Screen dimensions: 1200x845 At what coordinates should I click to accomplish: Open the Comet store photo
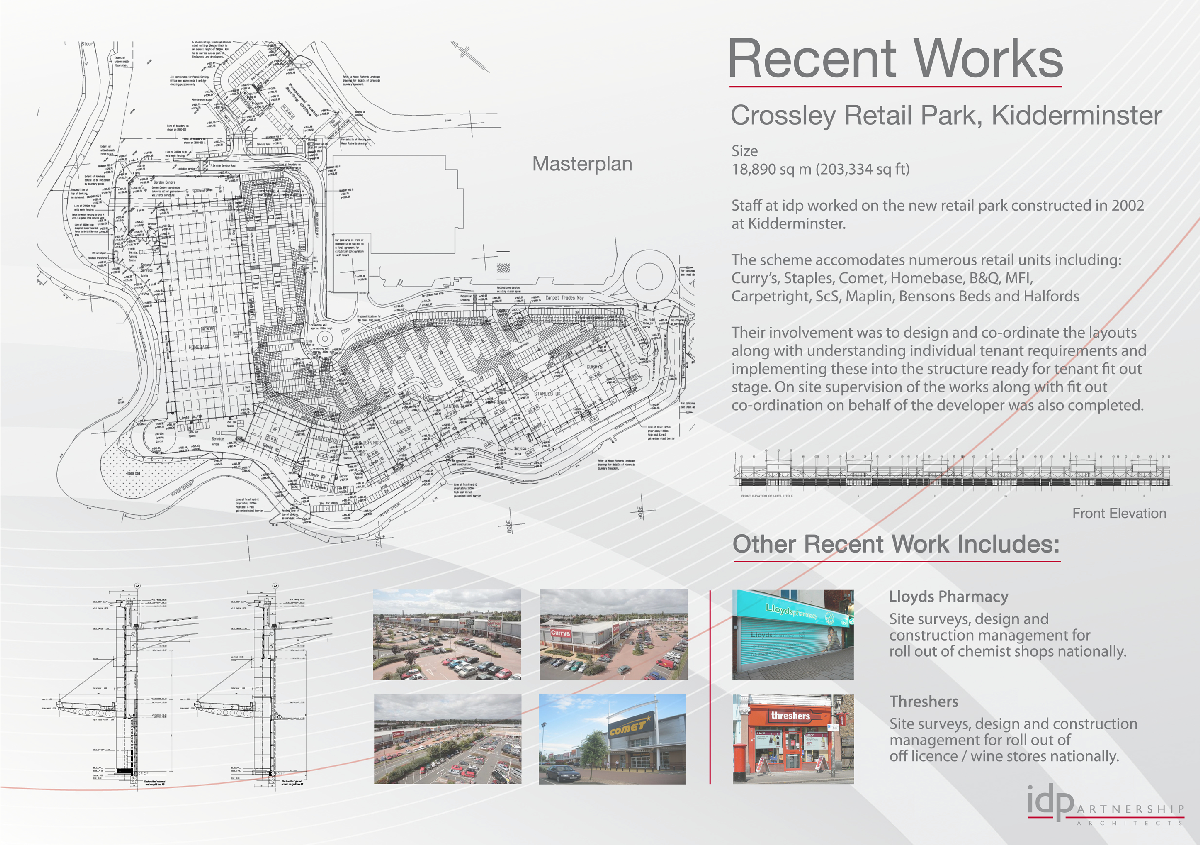613,738
